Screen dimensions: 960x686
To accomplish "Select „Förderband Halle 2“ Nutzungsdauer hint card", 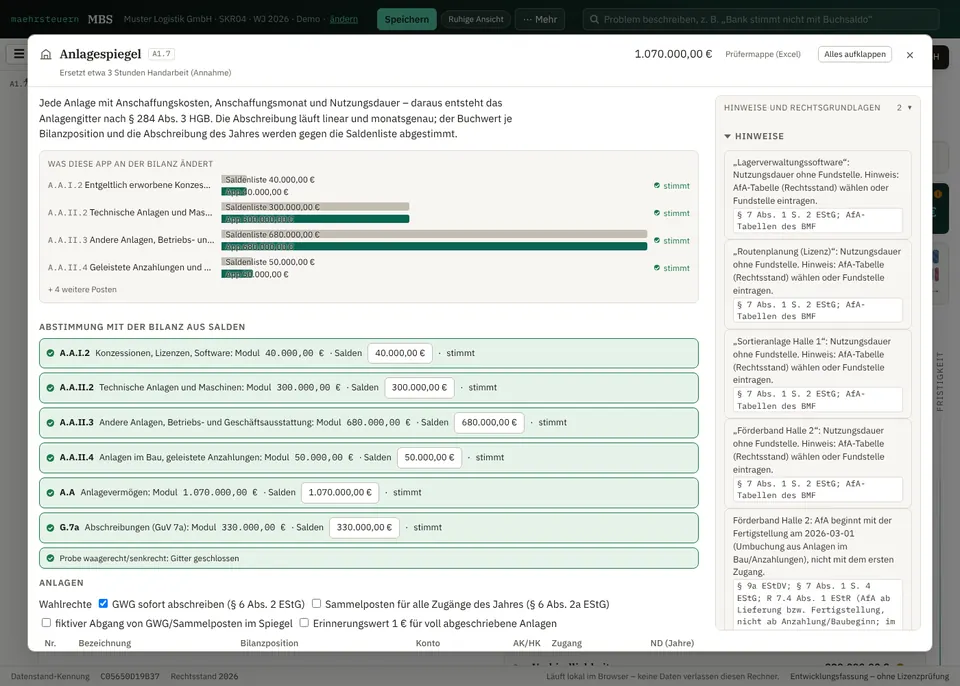I will [817, 463].
